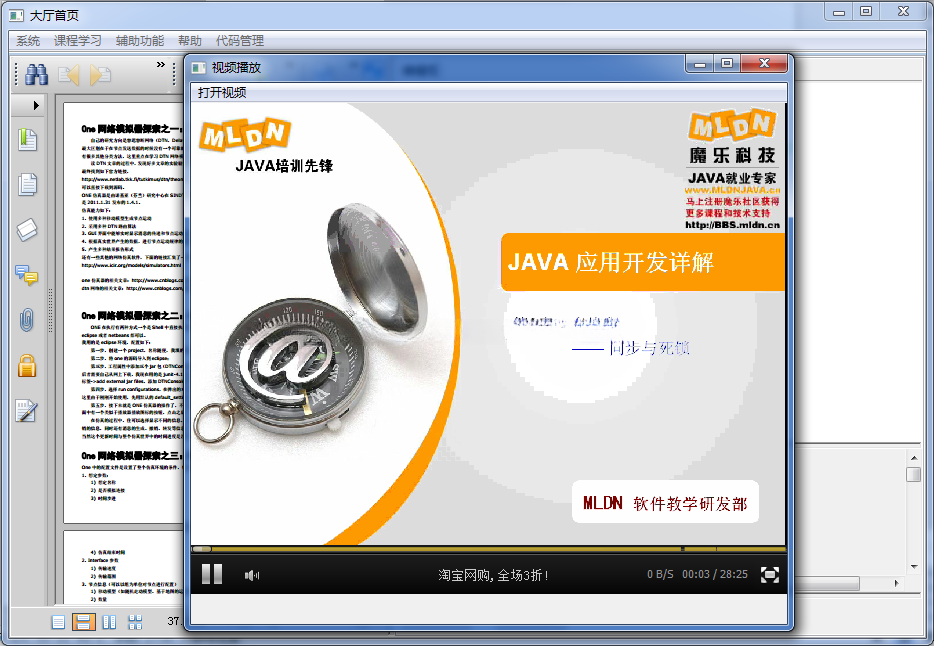Mute the video with the speaker icon
This screenshot has width=934, height=646.
(x=252, y=575)
